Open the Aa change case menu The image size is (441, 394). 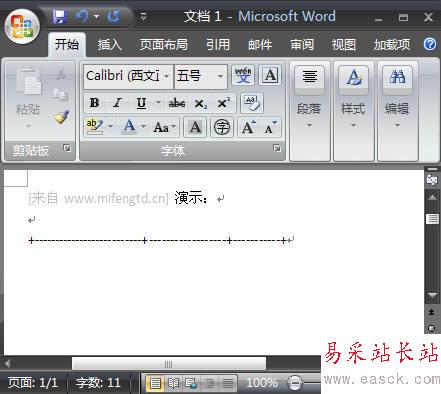[x=164, y=127]
